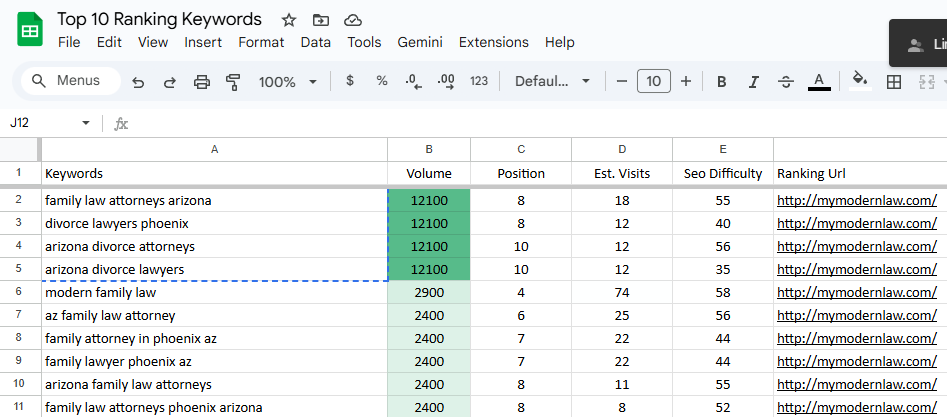Toggle strikethrough formatting
This screenshot has width=947, height=417.
[785, 82]
